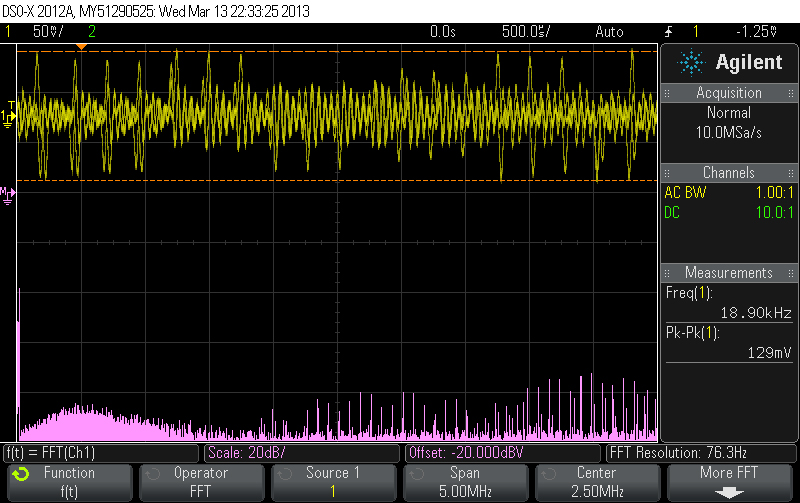
Task: Click the knob icon on Span softkey
Action: click(417, 474)
